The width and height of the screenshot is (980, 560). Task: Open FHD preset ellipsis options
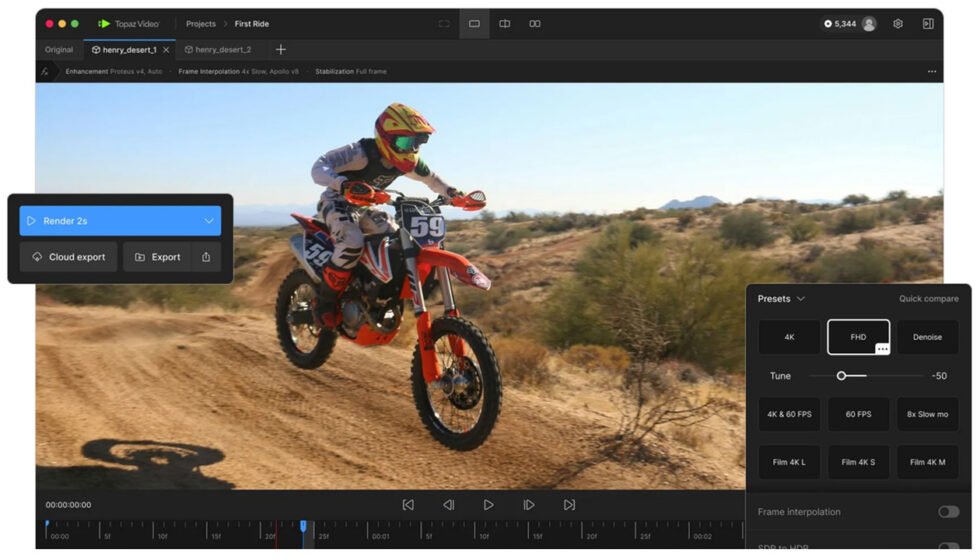click(882, 349)
